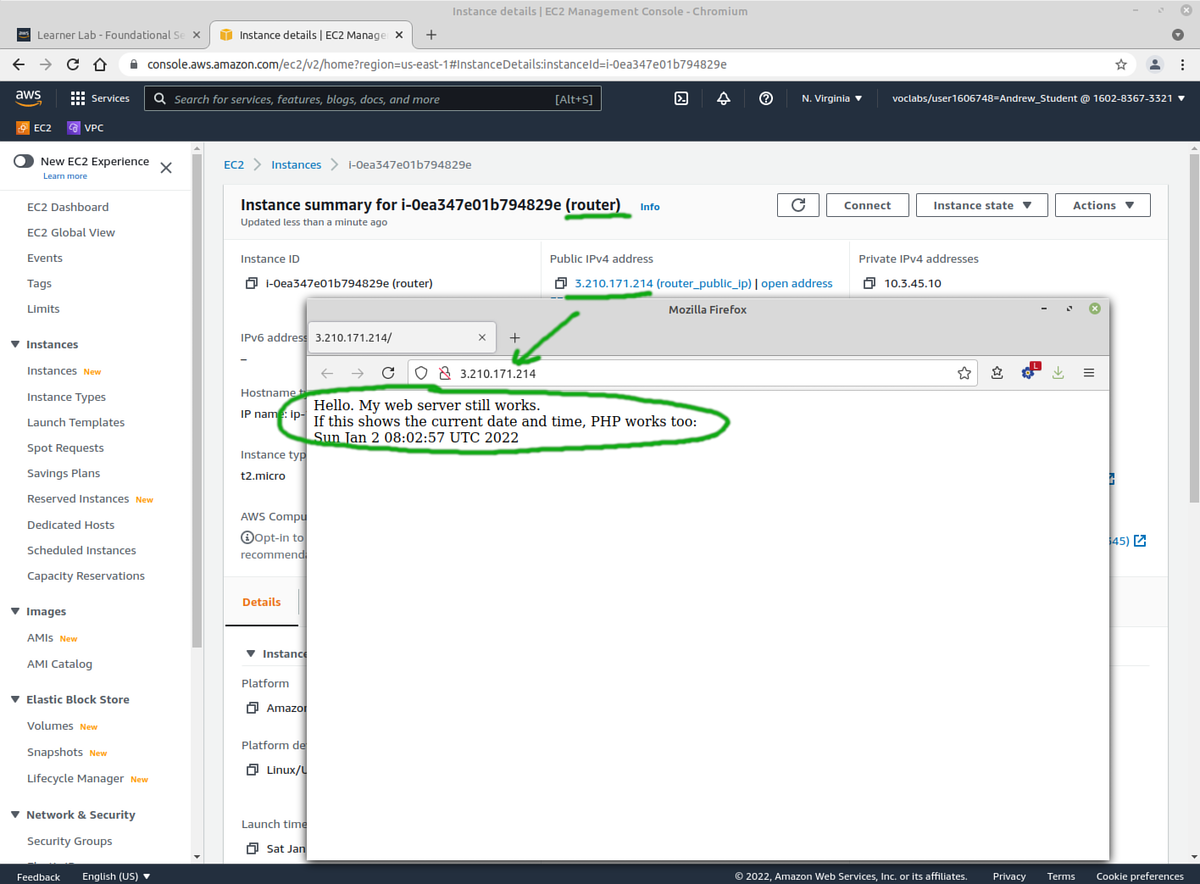Open EC2 Dashboard in sidebar
Screen dimensions: 1200x884
point(68,207)
